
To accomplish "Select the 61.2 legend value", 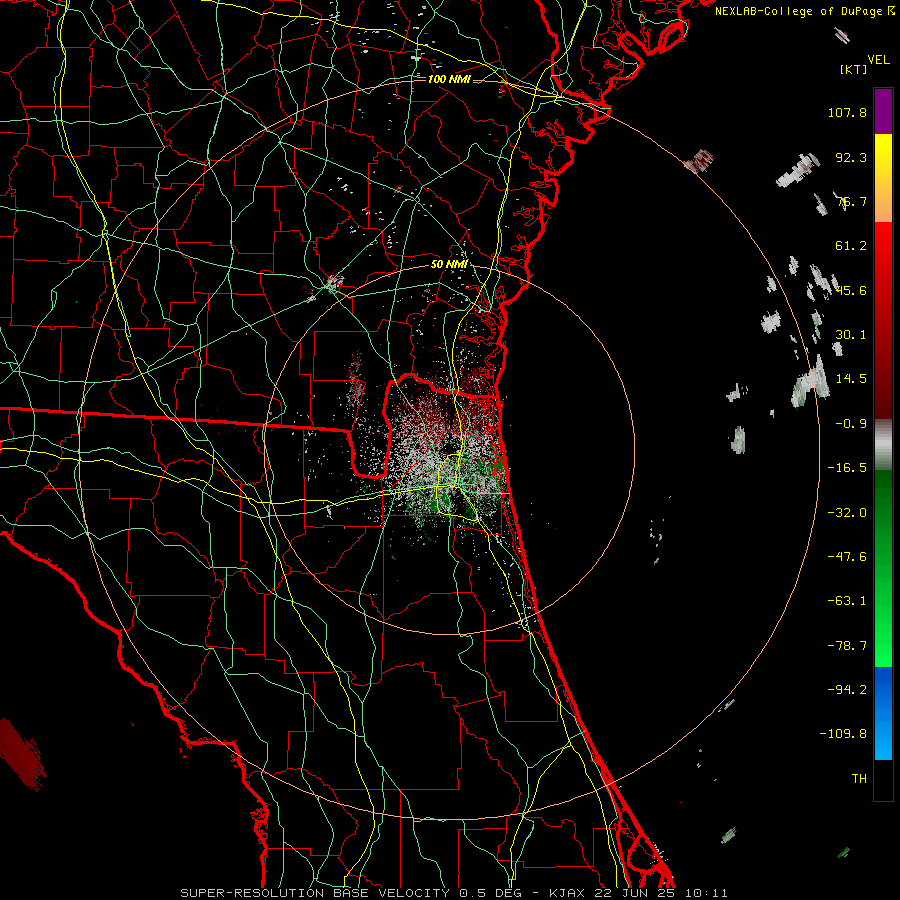I will pos(851,246).
